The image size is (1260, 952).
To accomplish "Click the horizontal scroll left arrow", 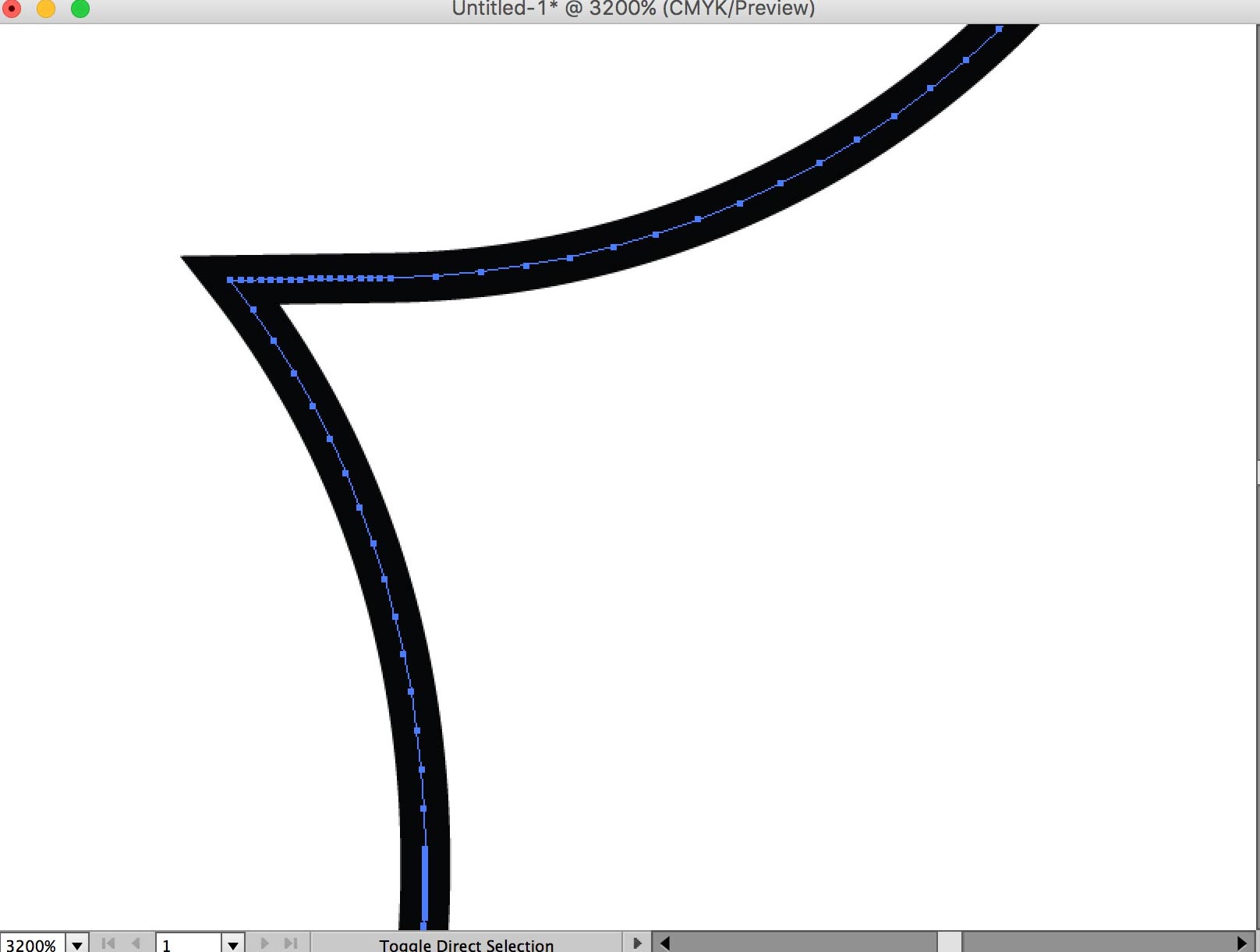I will tap(664, 943).
